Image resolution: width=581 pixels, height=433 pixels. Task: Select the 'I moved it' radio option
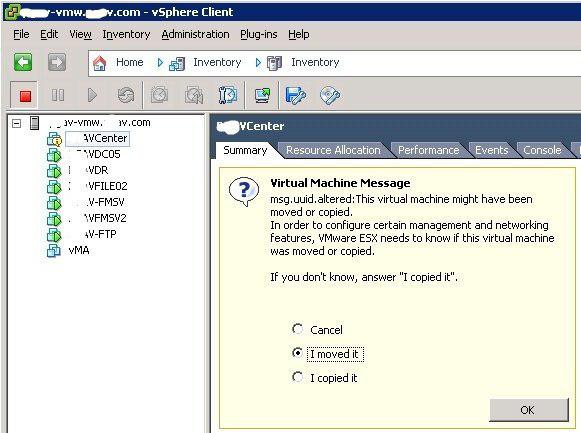[297, 353]
